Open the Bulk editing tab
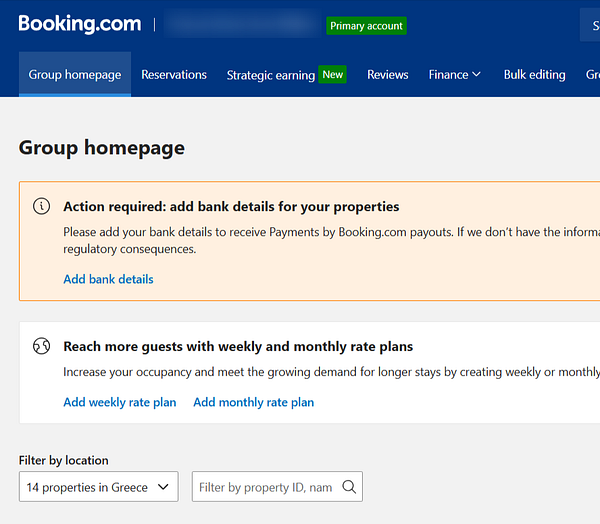Image resolution: width=600 pixels, height=524 pixels. tap(535, 75)
